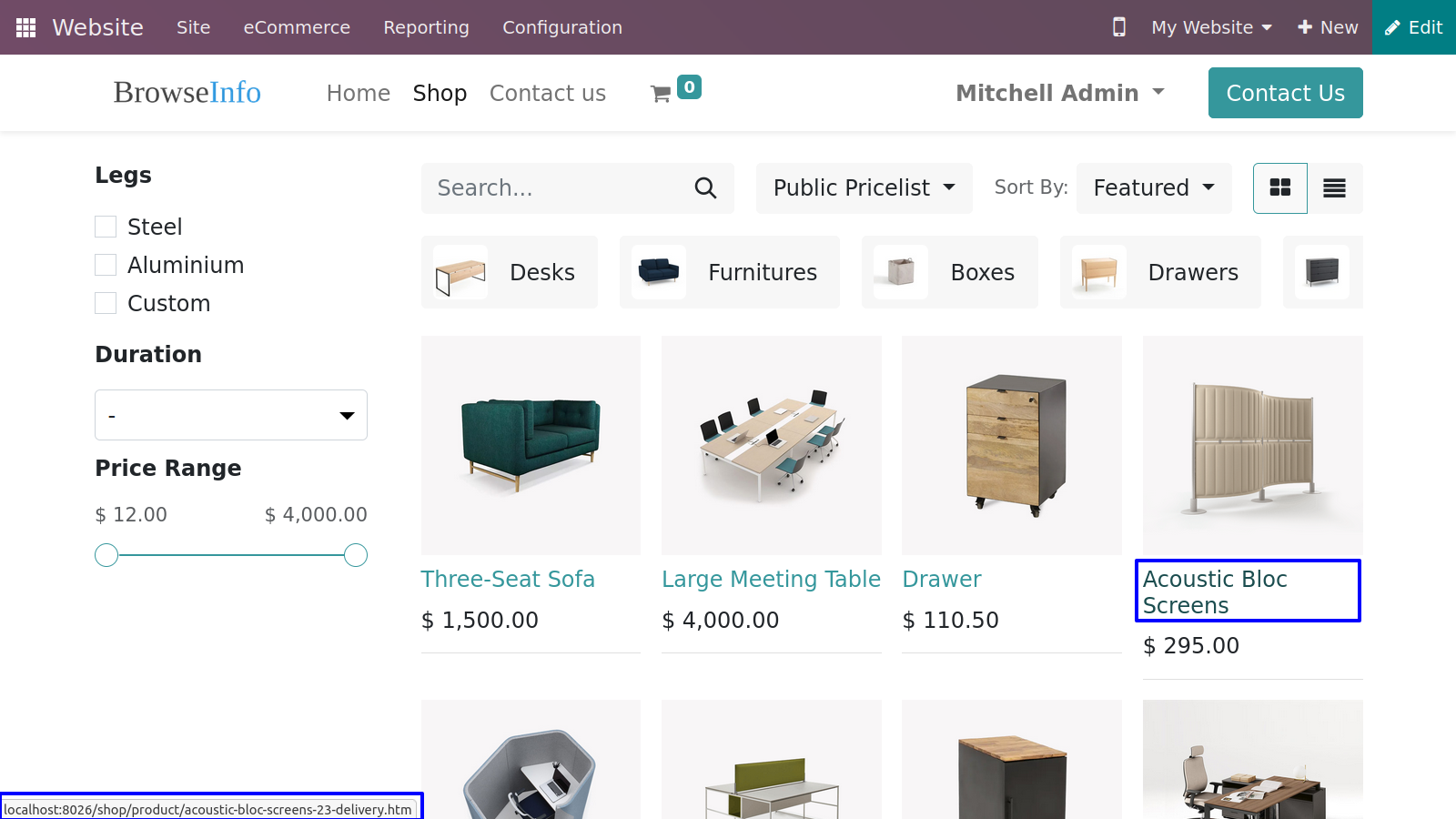Click the teal Contact Us button
This screenshot has height=819, width=1456.
coord(1286,93)
